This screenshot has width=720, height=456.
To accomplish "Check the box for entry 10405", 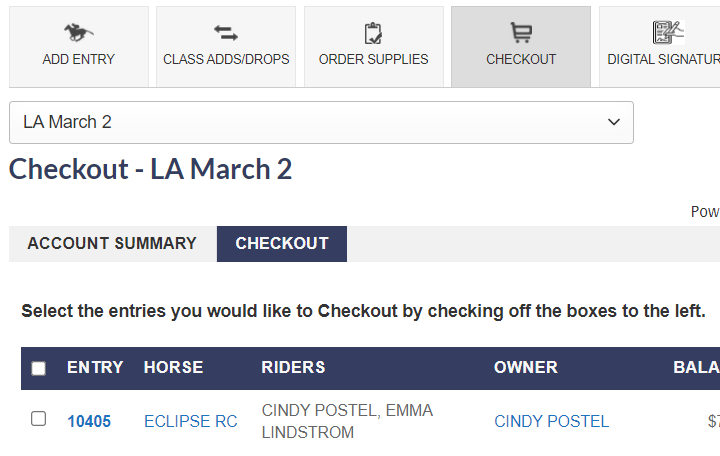I will click(x=39, y=419).
